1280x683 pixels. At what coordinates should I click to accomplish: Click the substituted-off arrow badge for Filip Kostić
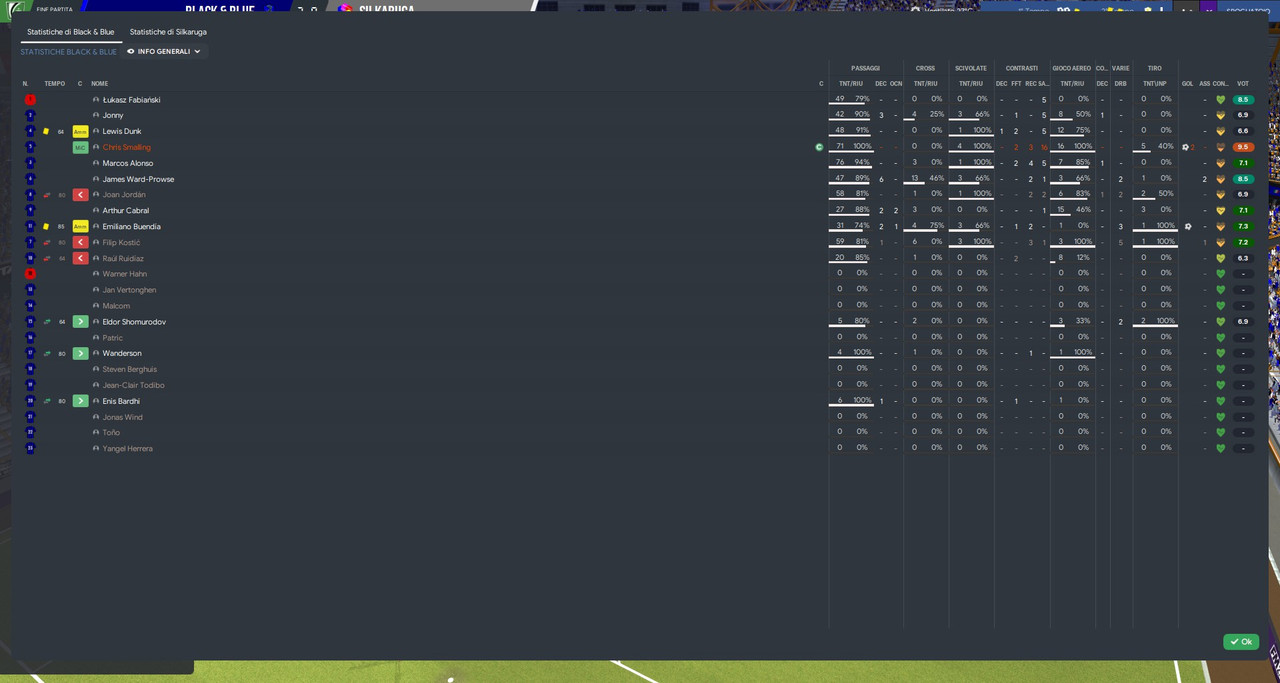[x=80, y=242]
